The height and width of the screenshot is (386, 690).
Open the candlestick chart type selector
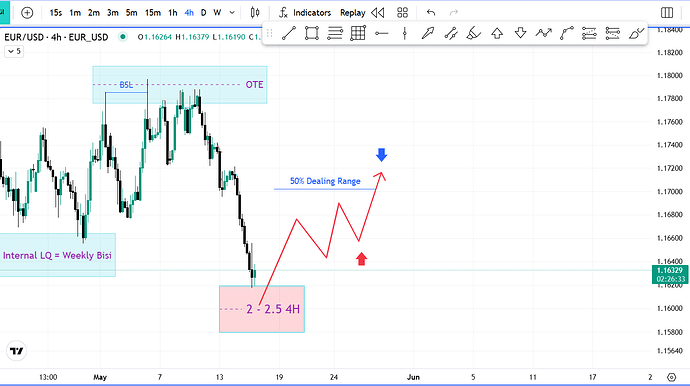click(255, 13)
